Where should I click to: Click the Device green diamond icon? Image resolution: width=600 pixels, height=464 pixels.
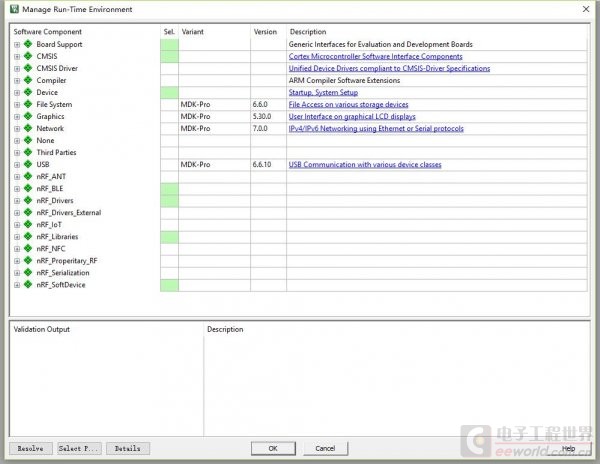point(28,92)
